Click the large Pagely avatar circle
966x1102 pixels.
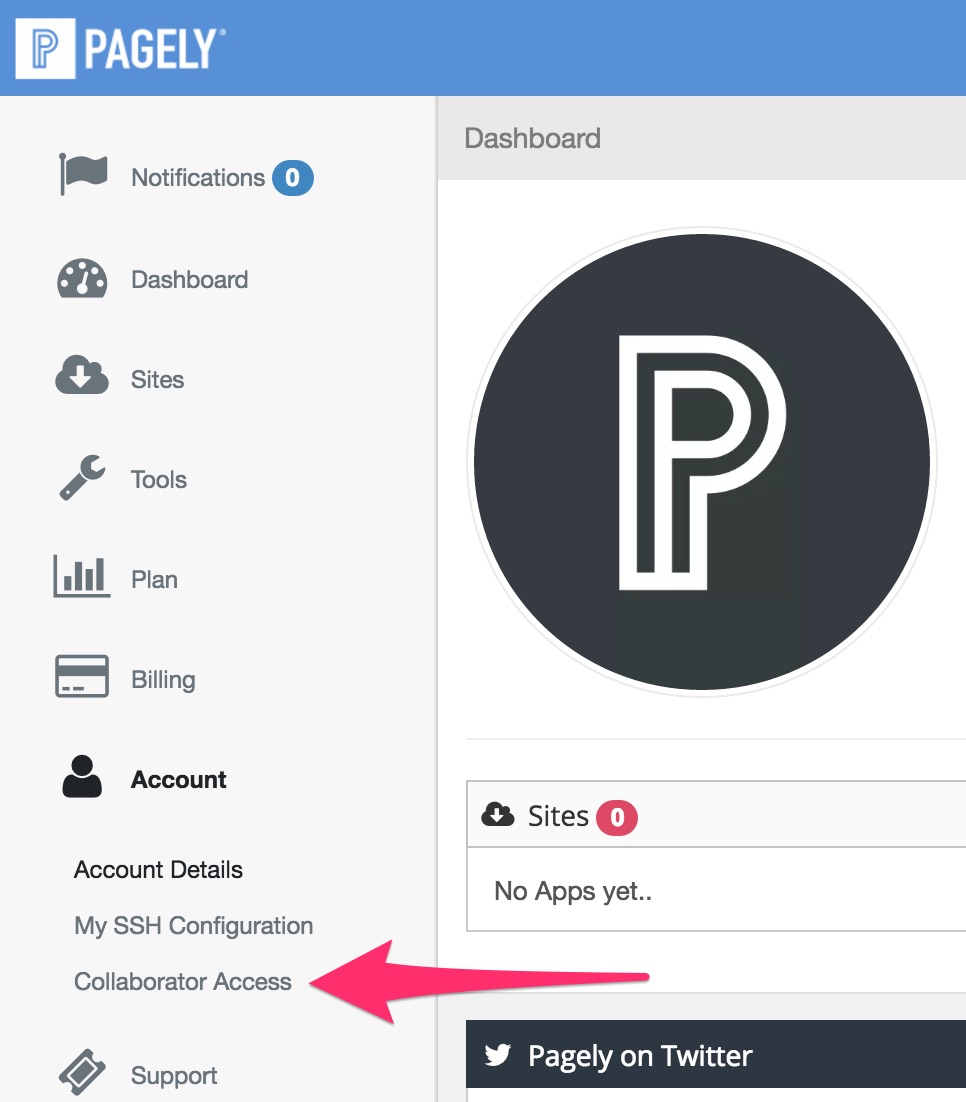tap(702, 462)
